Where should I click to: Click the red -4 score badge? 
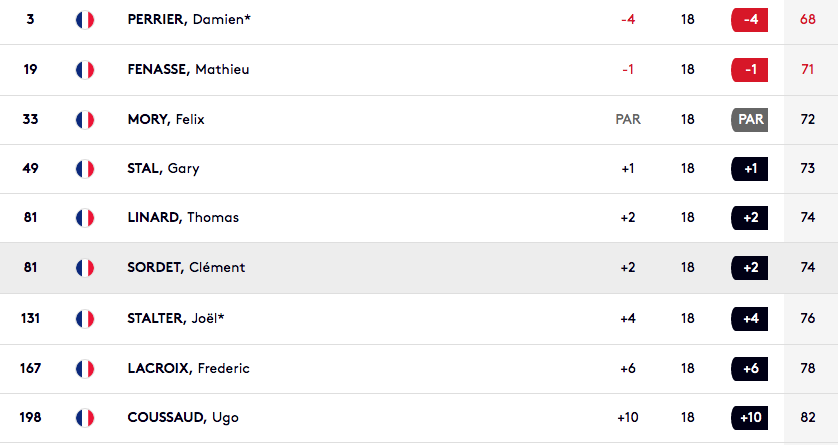coord(749,20)
